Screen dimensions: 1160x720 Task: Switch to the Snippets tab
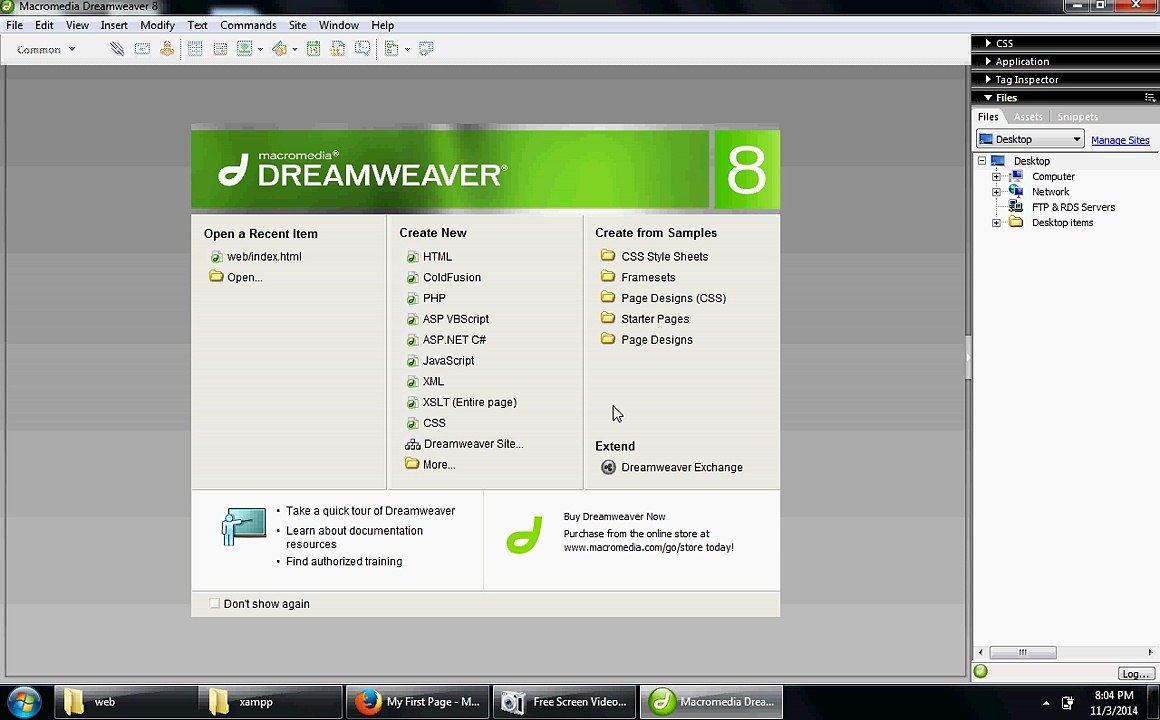coord(1077,117)
